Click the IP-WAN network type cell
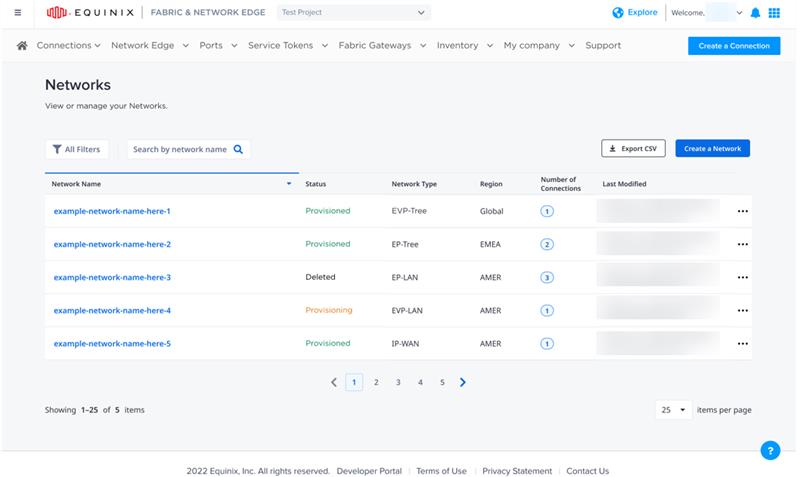Viewport: 800px width, 477px height. point(405,344)
